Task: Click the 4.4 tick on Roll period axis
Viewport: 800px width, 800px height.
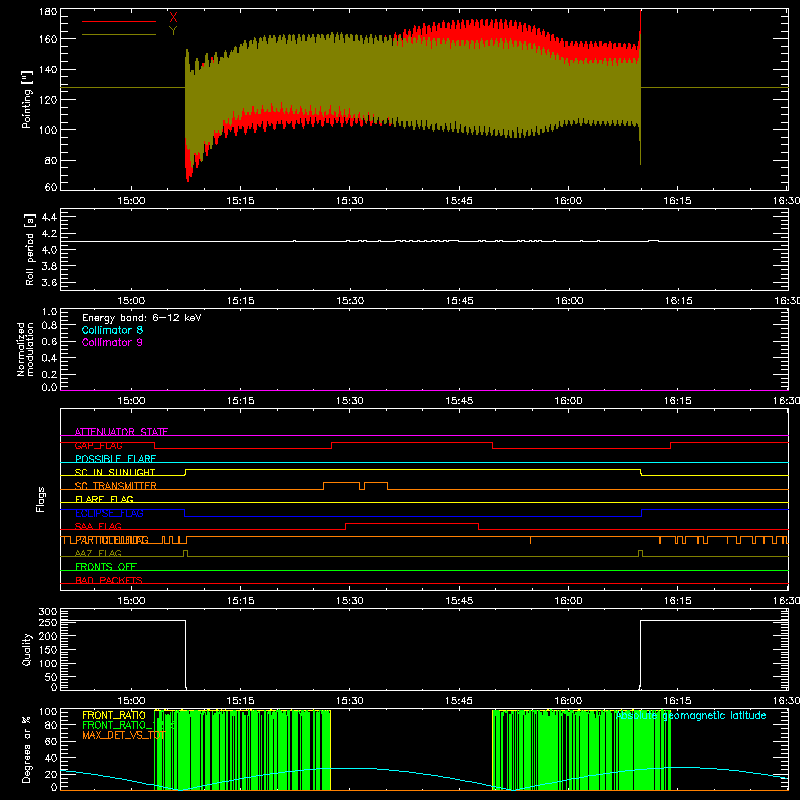Action: 49,217
